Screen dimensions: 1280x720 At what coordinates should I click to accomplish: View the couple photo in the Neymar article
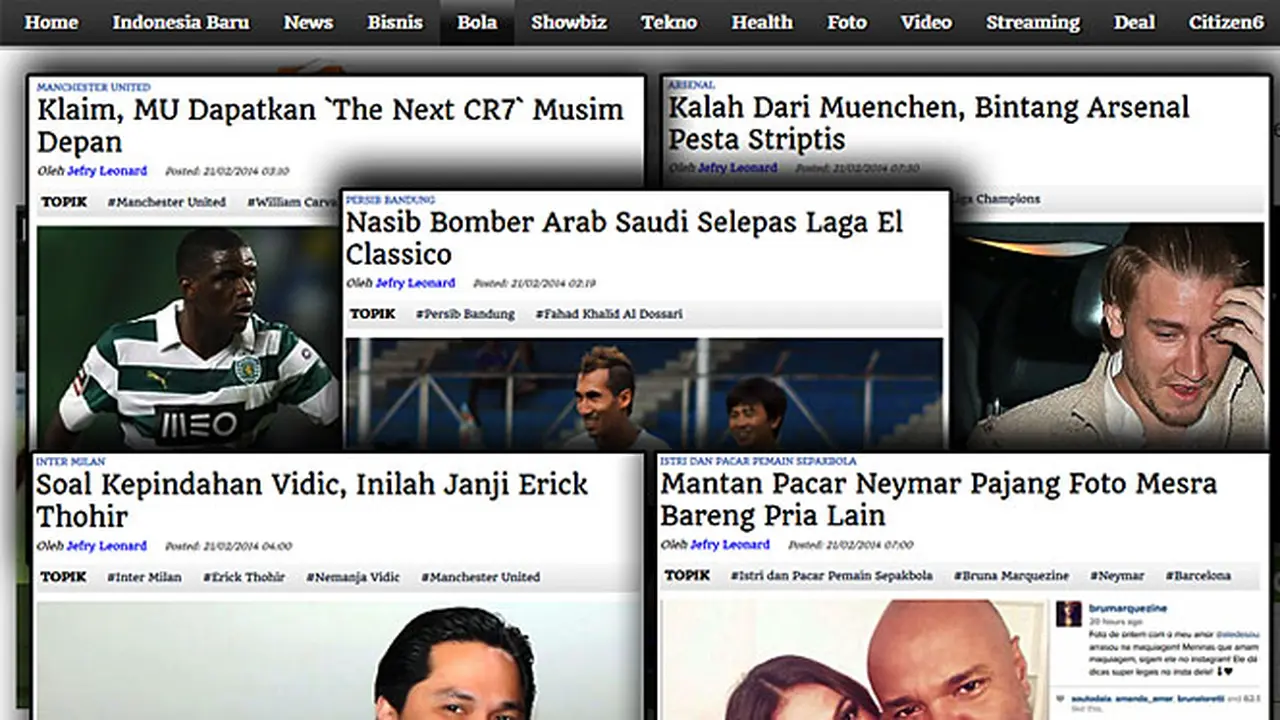(x=854, y=659)
